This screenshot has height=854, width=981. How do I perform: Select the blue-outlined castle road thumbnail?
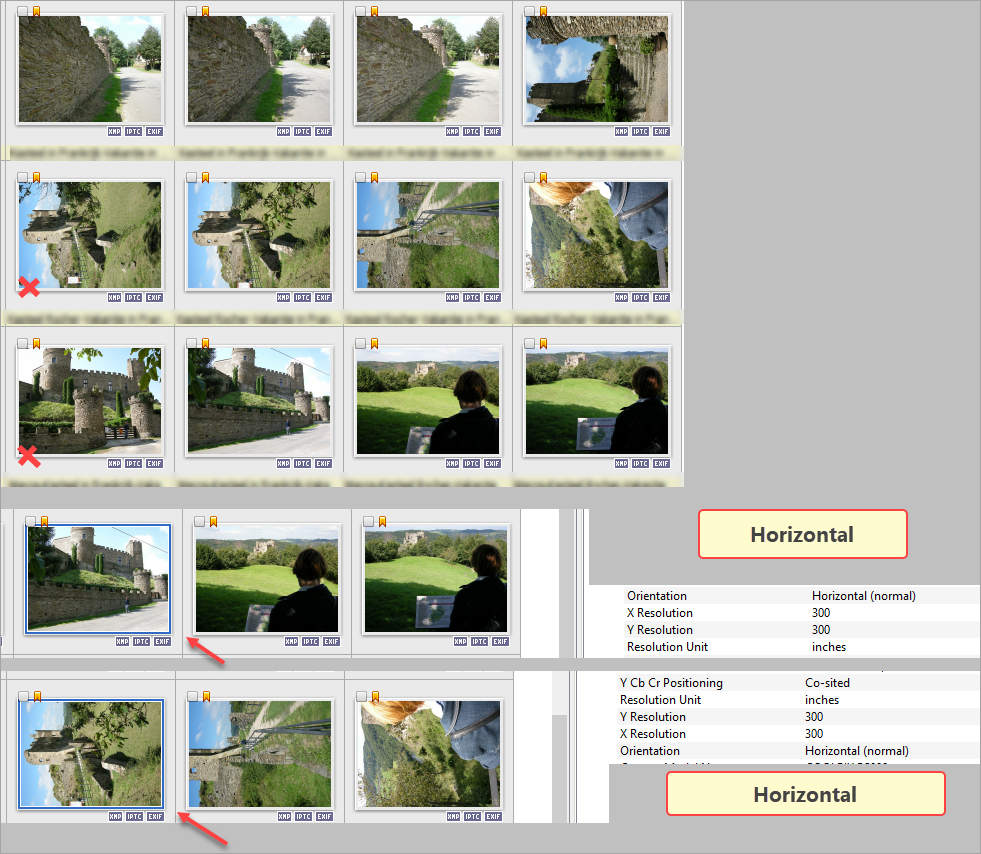[x=98, y=578]
